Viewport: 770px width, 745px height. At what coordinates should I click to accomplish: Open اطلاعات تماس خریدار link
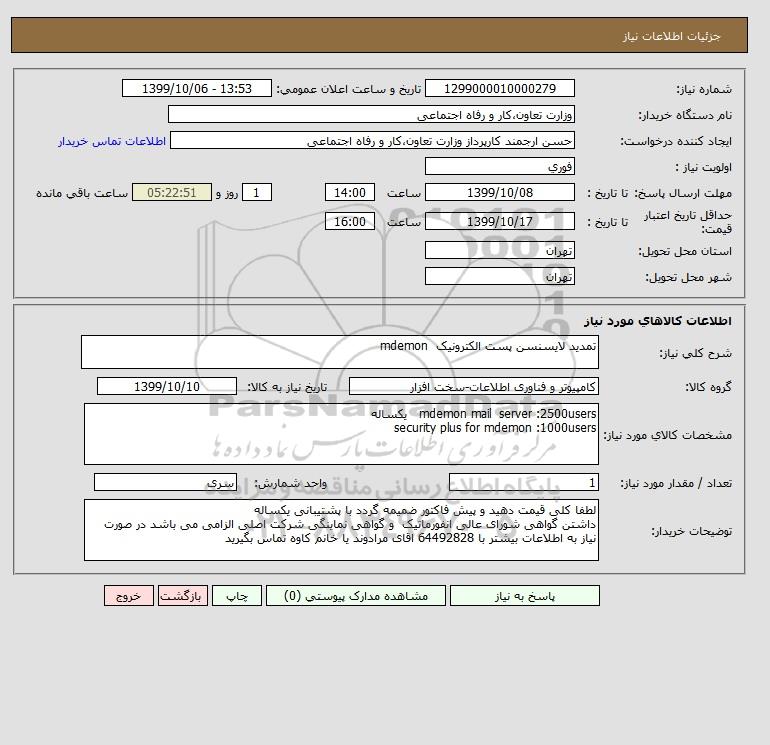[x=112, y=141]
